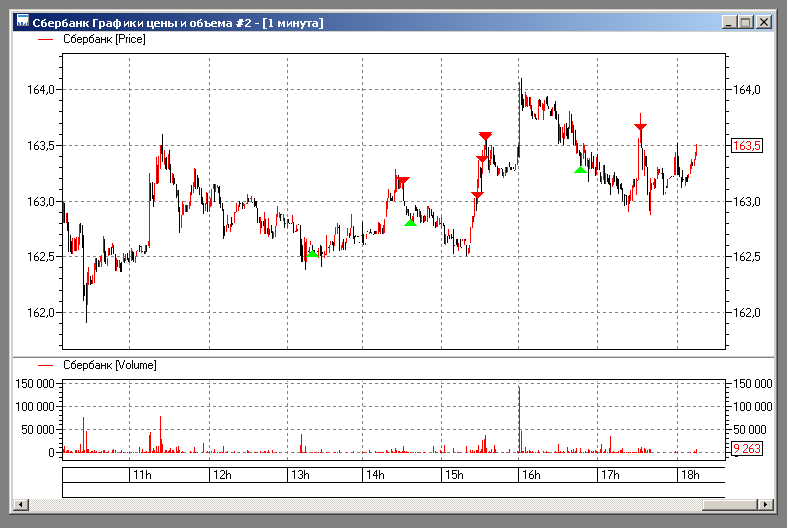The image size is (787, 528).
Task: Click the 162,0 left price axis label
Action: click(x=41, y=313)
